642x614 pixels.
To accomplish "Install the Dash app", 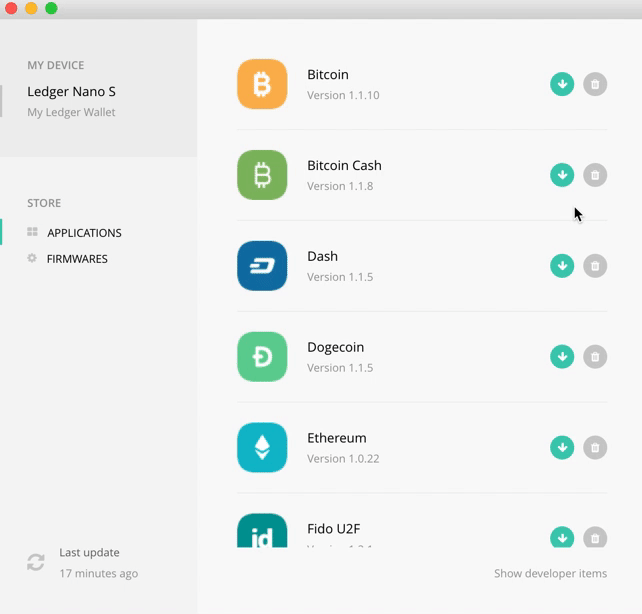I will [562, 266].
